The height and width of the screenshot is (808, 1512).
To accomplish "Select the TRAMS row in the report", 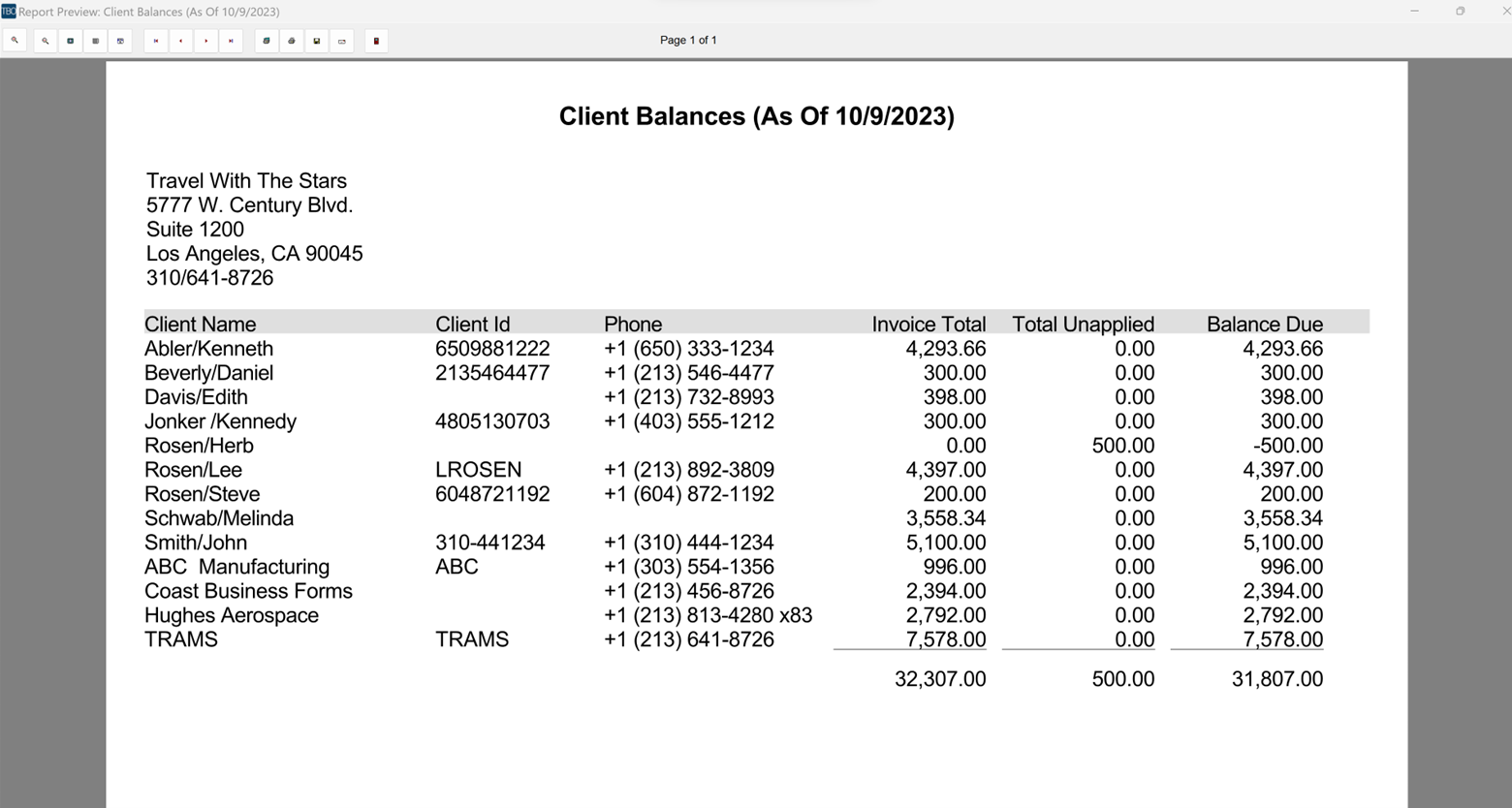I will pos(181,639).
